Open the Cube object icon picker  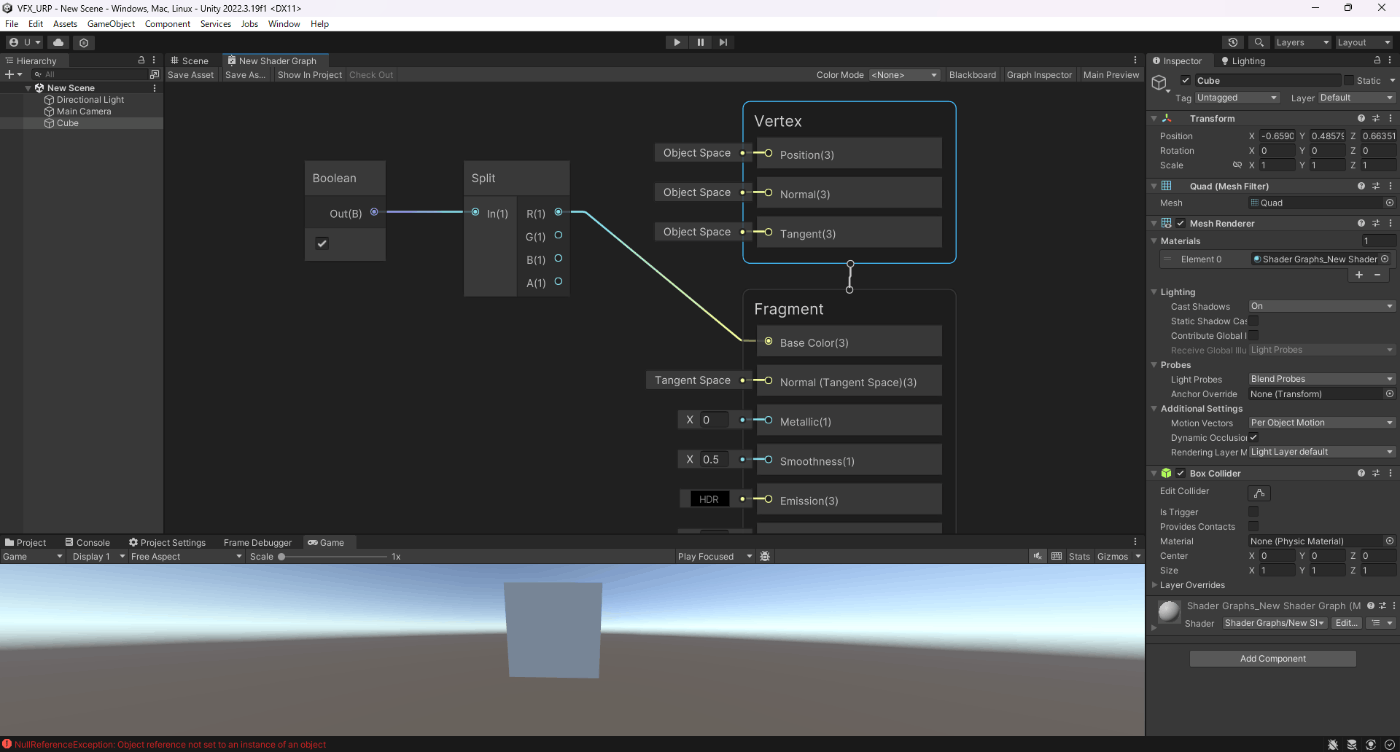[x=1161, y=84]
